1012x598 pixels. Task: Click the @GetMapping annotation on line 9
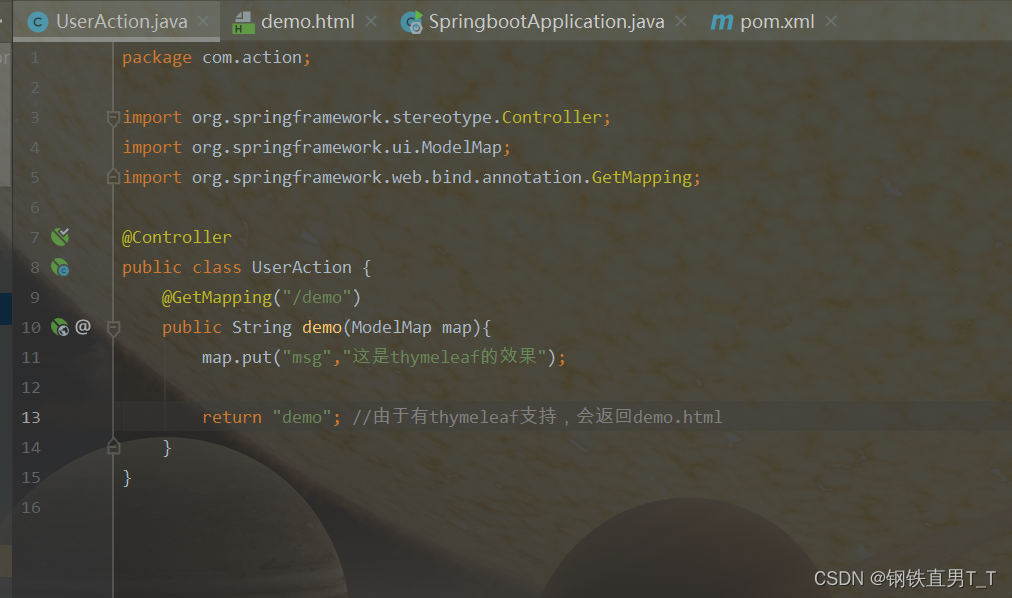click(x=217, y=297)
